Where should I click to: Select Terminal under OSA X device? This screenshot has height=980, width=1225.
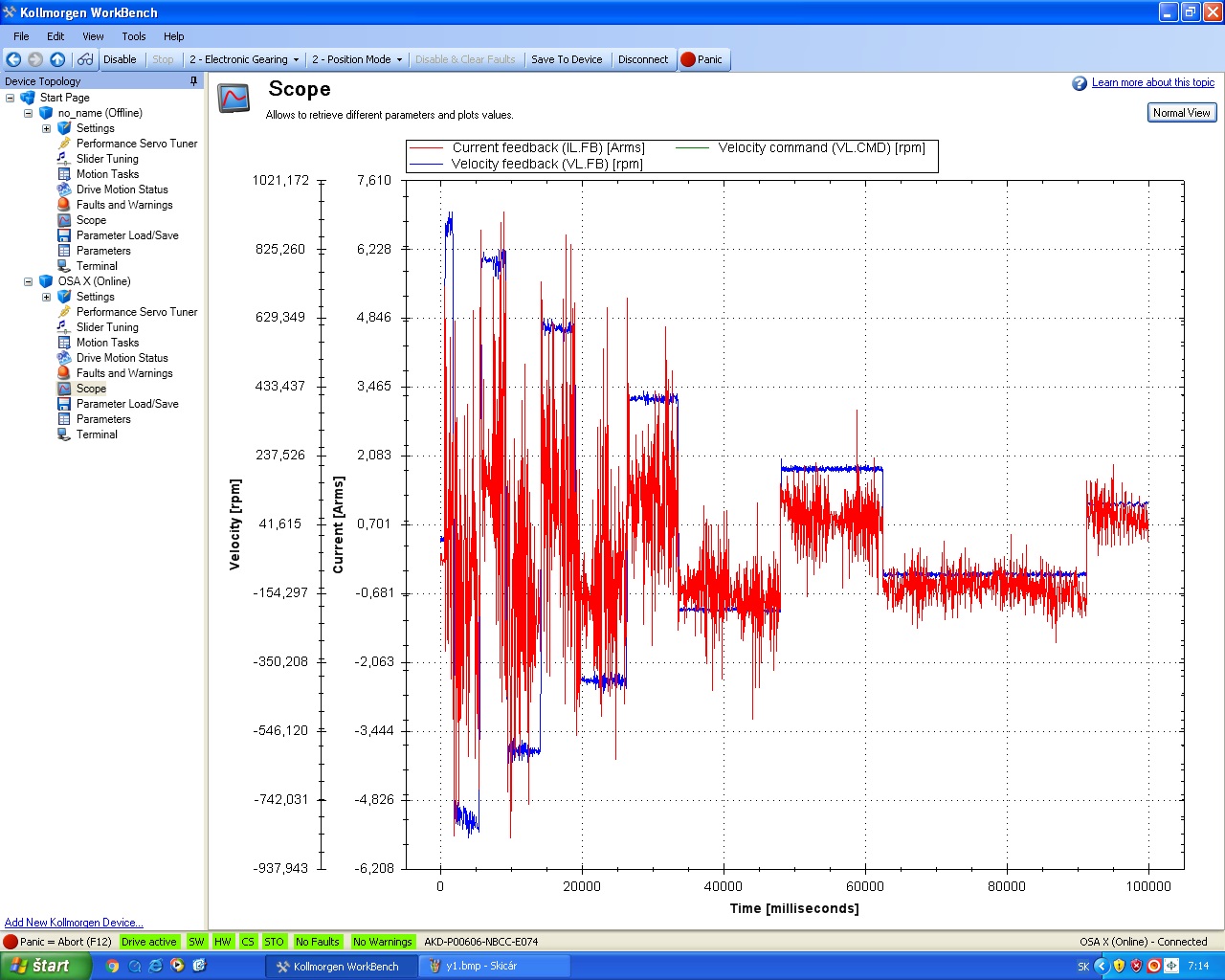pos(97,434)
